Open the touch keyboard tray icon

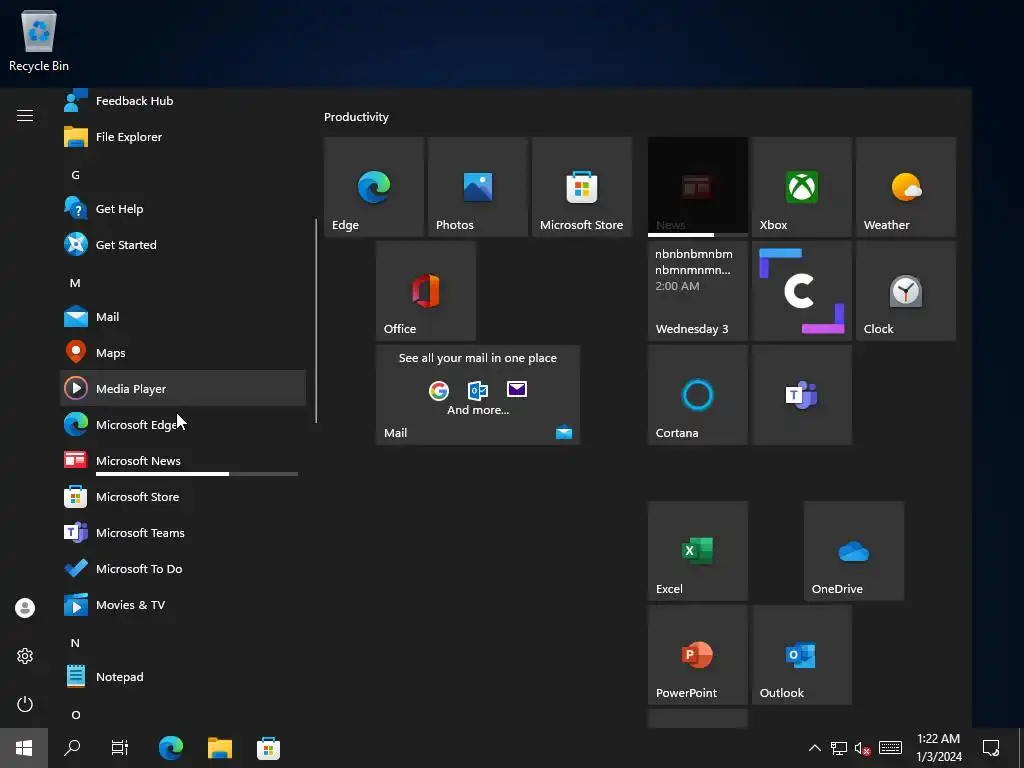pyautogui.click(x=890, y=748)
